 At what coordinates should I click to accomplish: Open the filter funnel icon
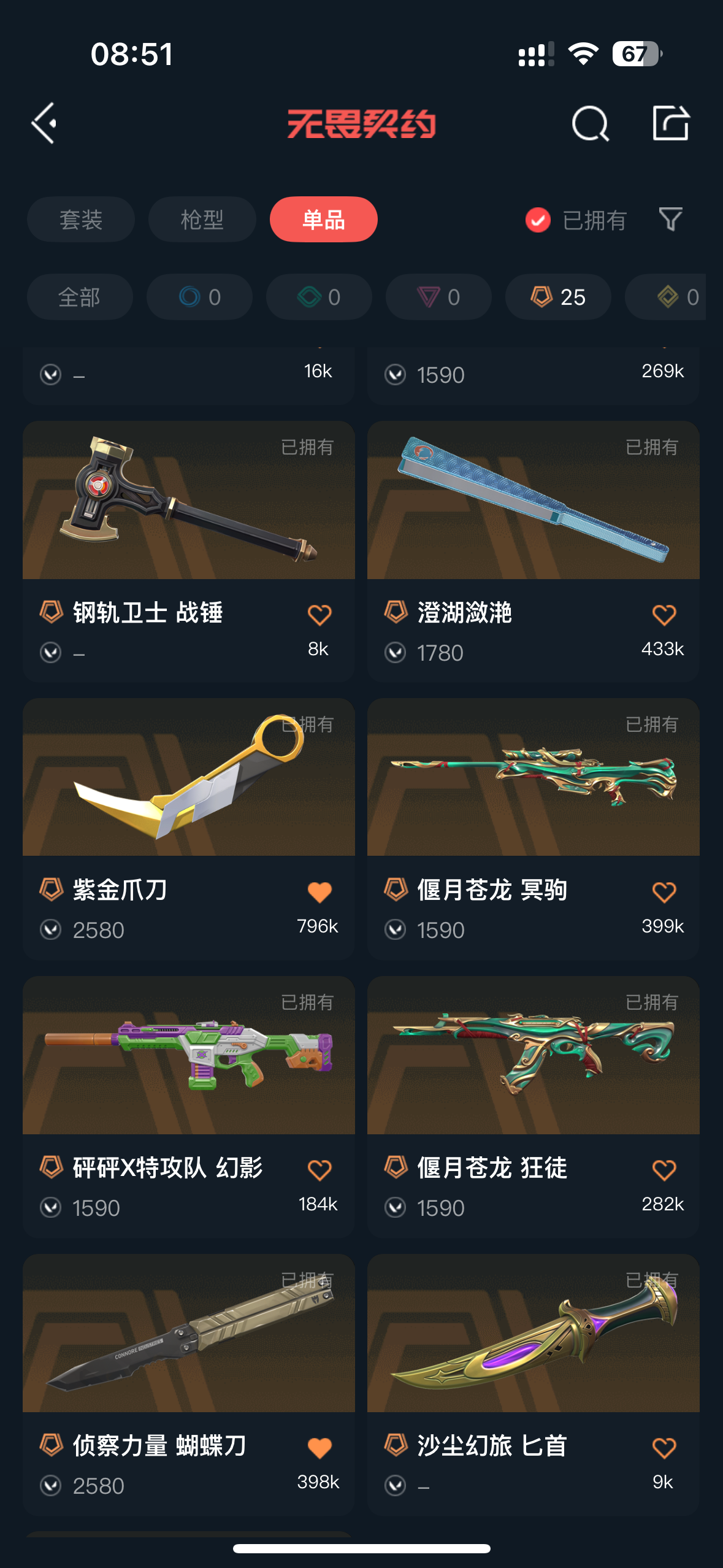(670, 219)
